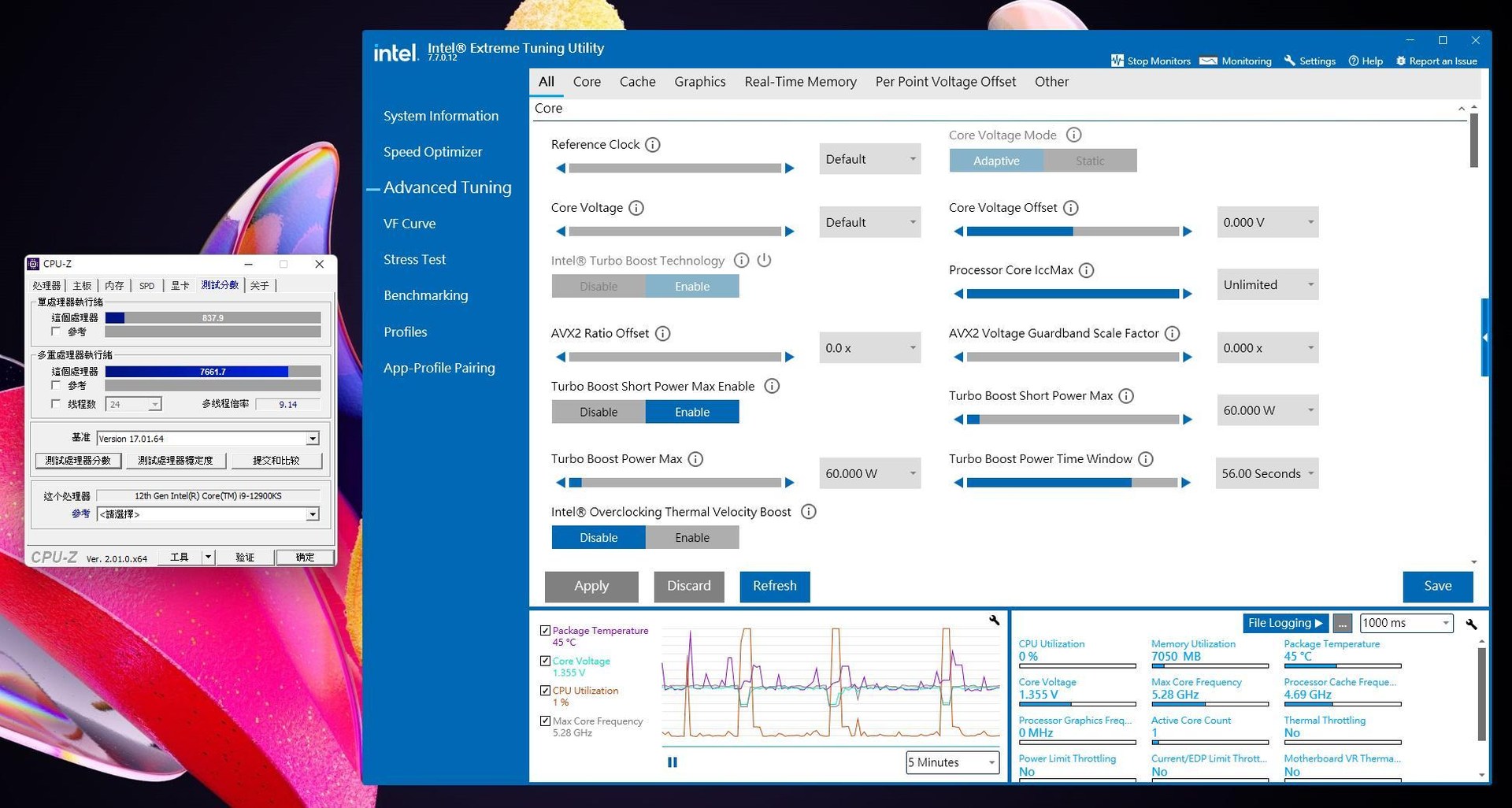Expand the 5 Minutes time range dropdown
Viewport: 1512px width, 808px height.
click(x=952, y=762)
